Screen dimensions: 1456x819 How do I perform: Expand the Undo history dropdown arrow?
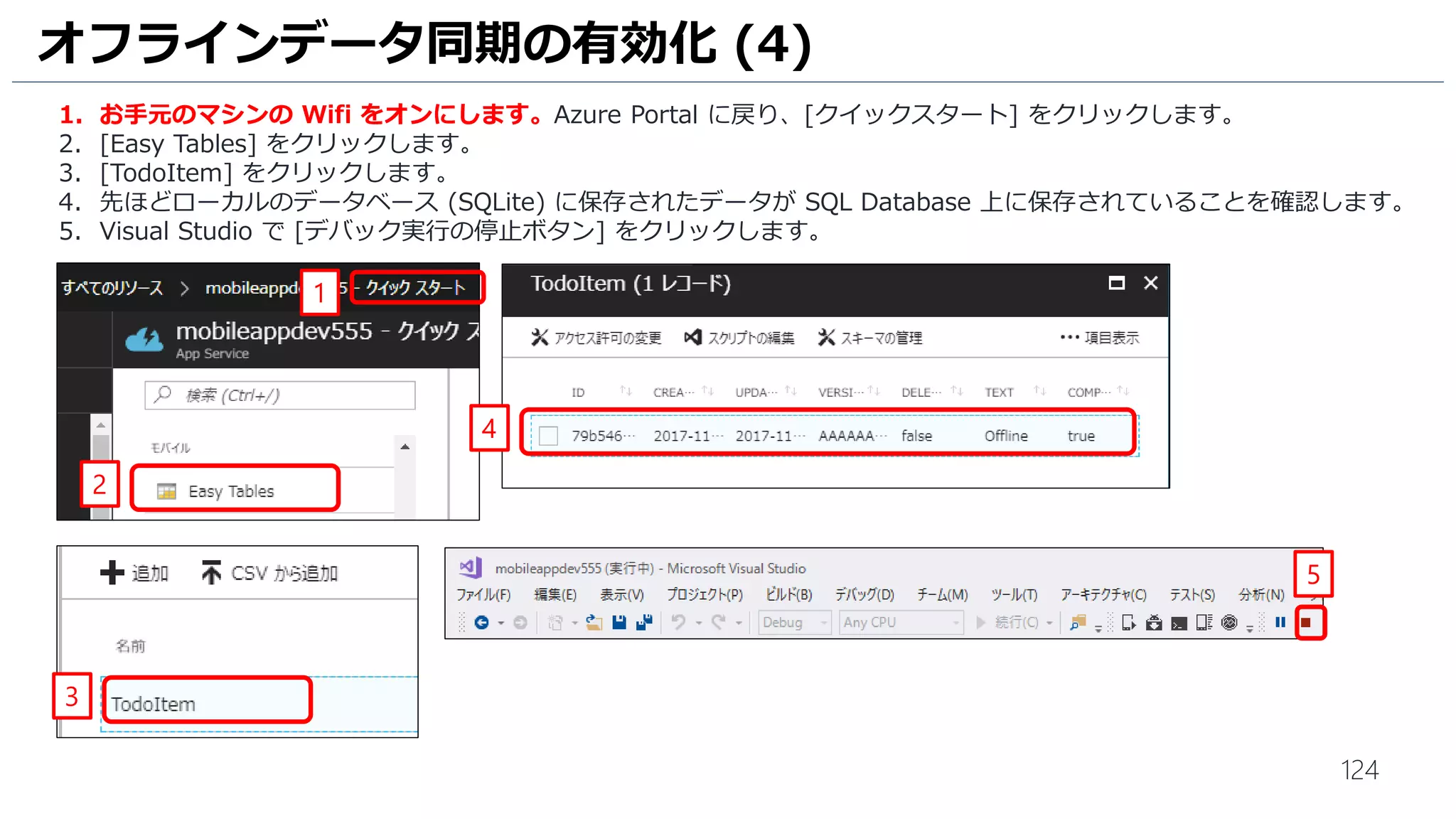699,623
